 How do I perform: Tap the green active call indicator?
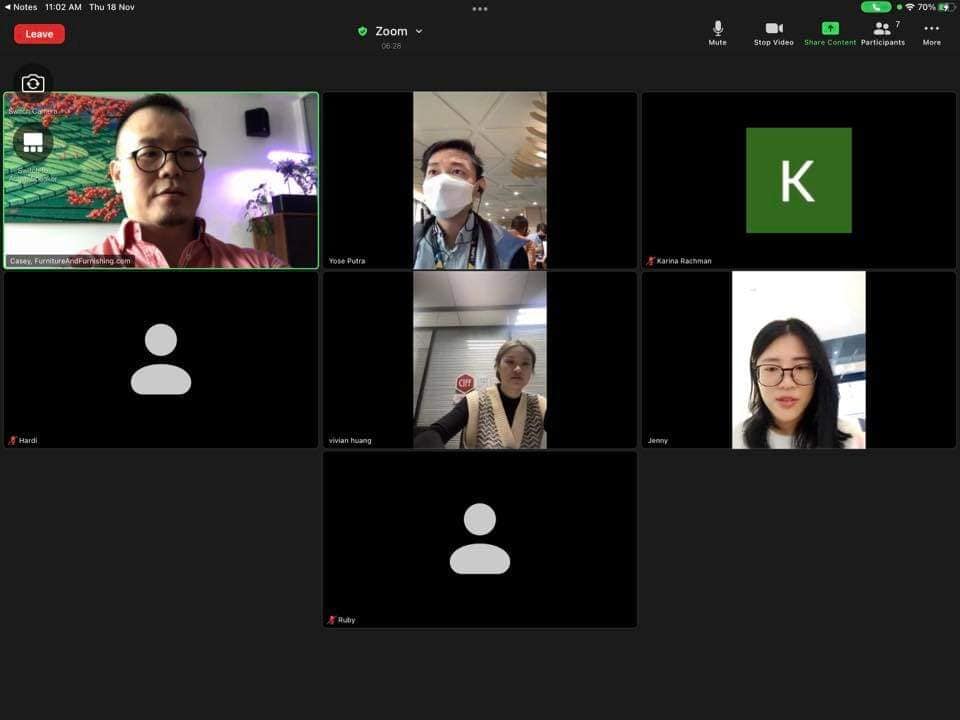[875, 7]
